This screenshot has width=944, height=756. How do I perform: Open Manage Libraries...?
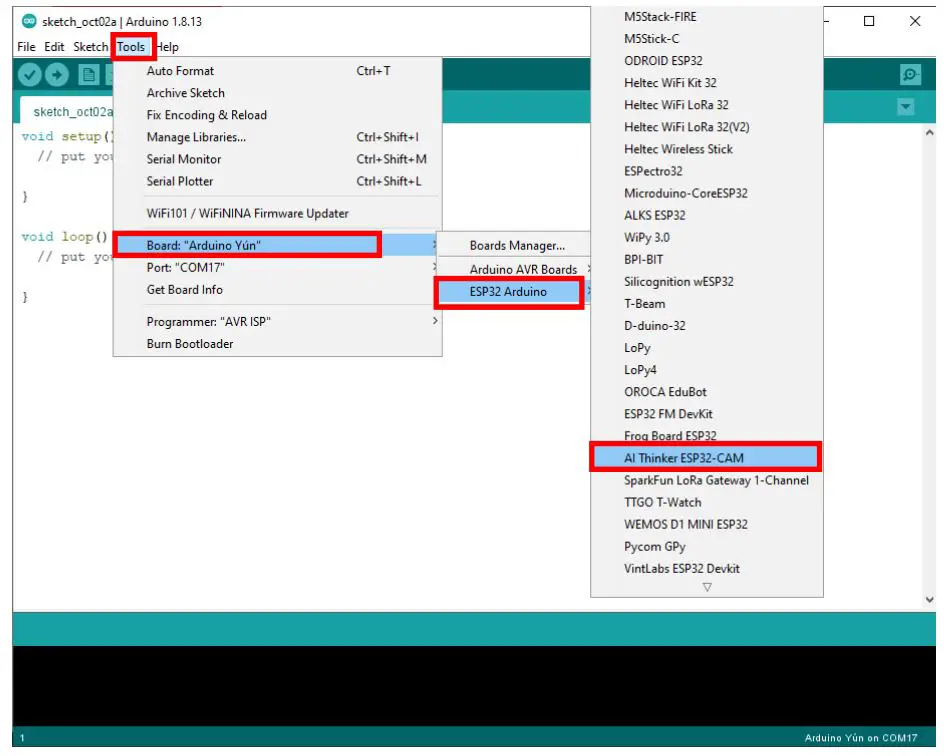[x=278, y=137]
